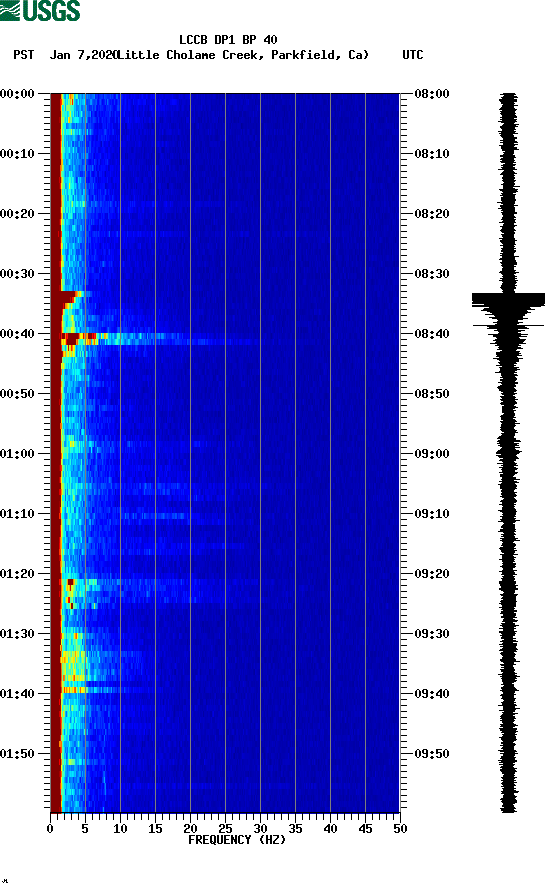Click the '01:20' PST time label
The image size is (552, 892).
click(17, 574)
